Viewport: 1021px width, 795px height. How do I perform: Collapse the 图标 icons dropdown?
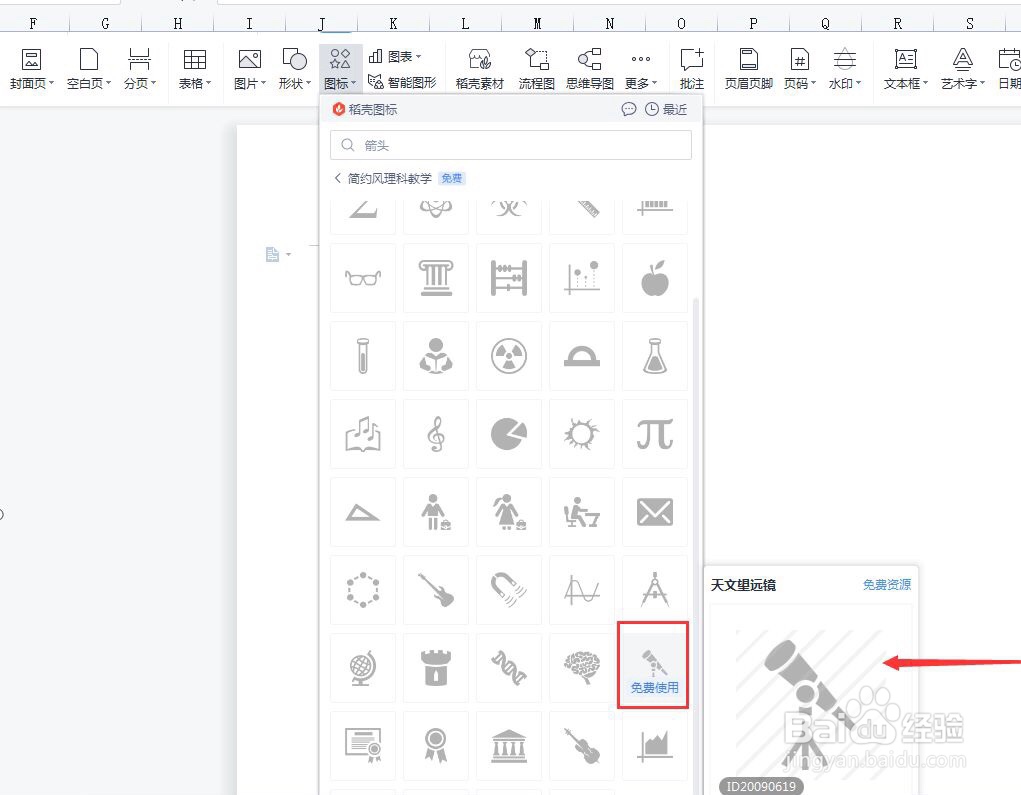coord(340,69)
